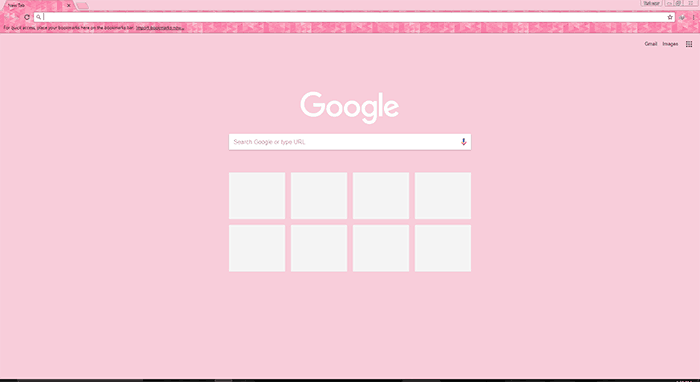
Task: Click the extension icon beside the address bar
Action: 682,17
